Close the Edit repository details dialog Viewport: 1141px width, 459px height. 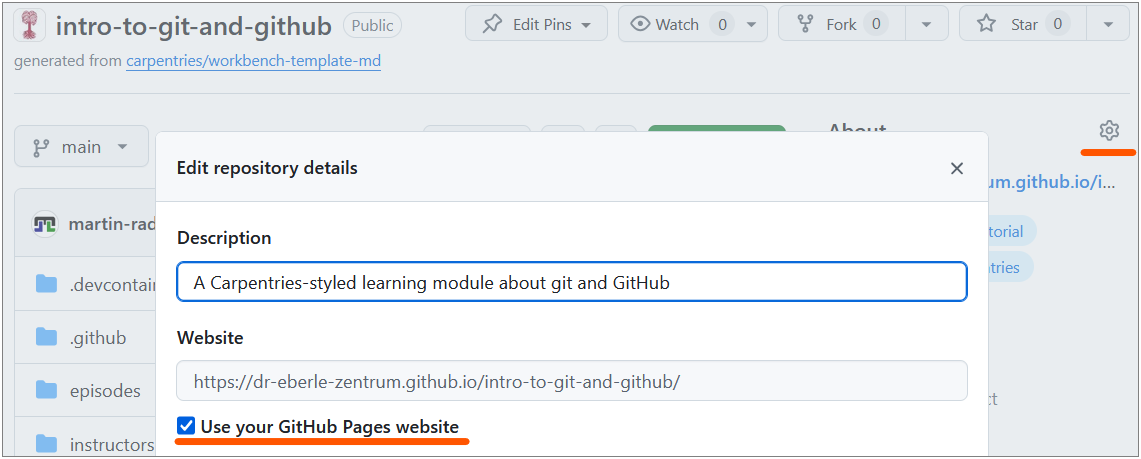[x=956, y=169]
